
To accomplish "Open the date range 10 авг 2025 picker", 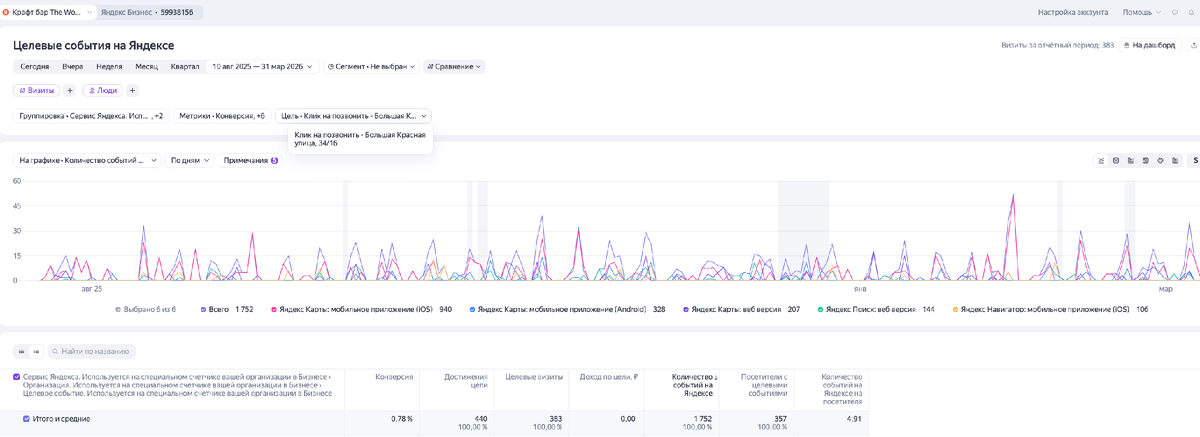I will point(263,66).
